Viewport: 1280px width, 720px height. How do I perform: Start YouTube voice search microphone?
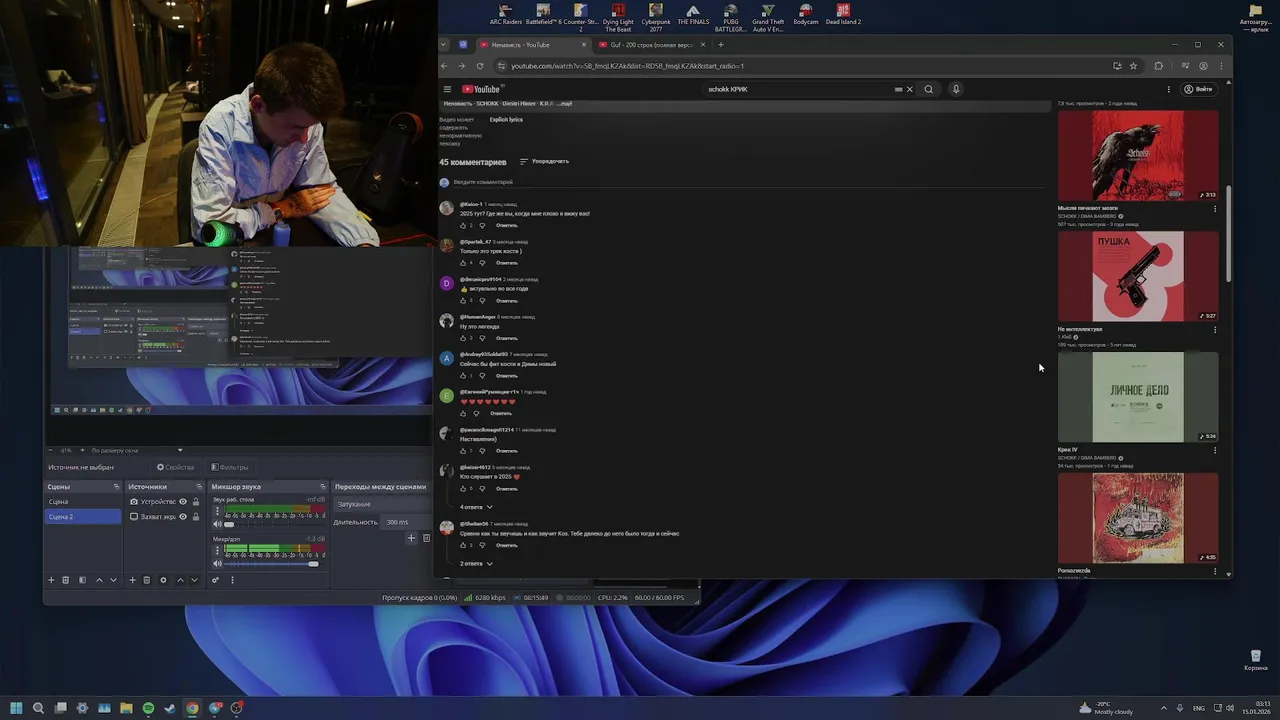(x=956, y=89)
